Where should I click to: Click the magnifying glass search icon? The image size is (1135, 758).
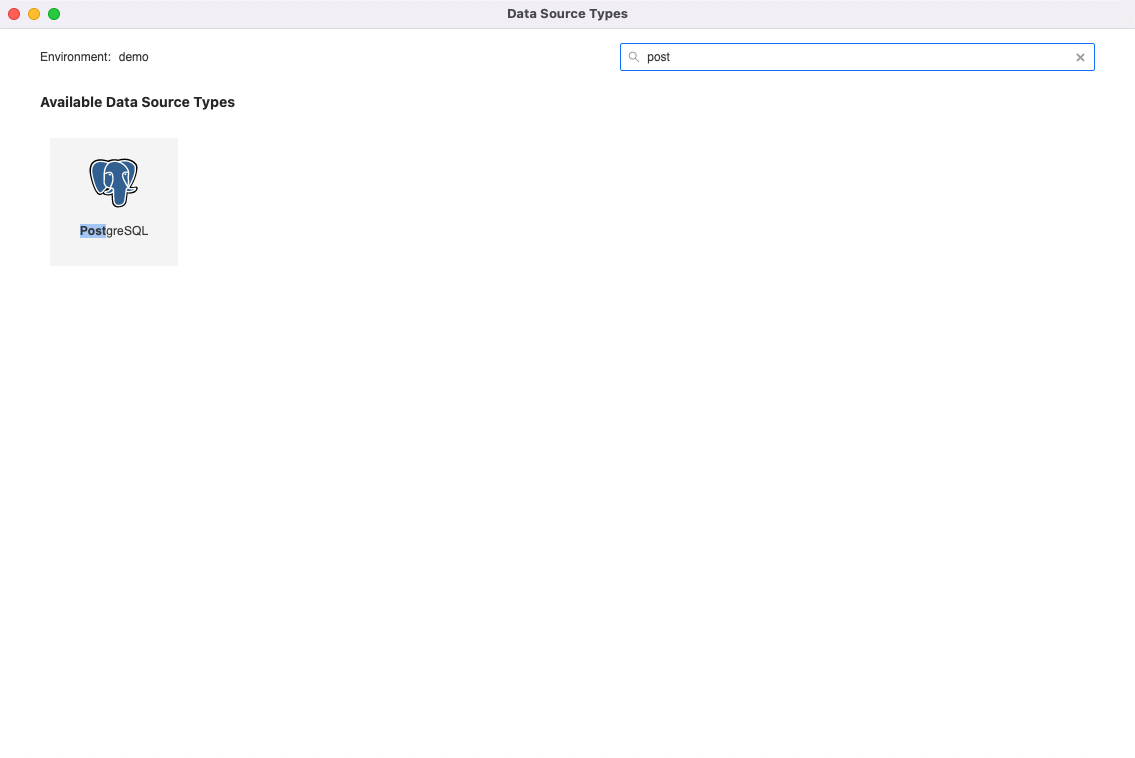pos(634,57)
